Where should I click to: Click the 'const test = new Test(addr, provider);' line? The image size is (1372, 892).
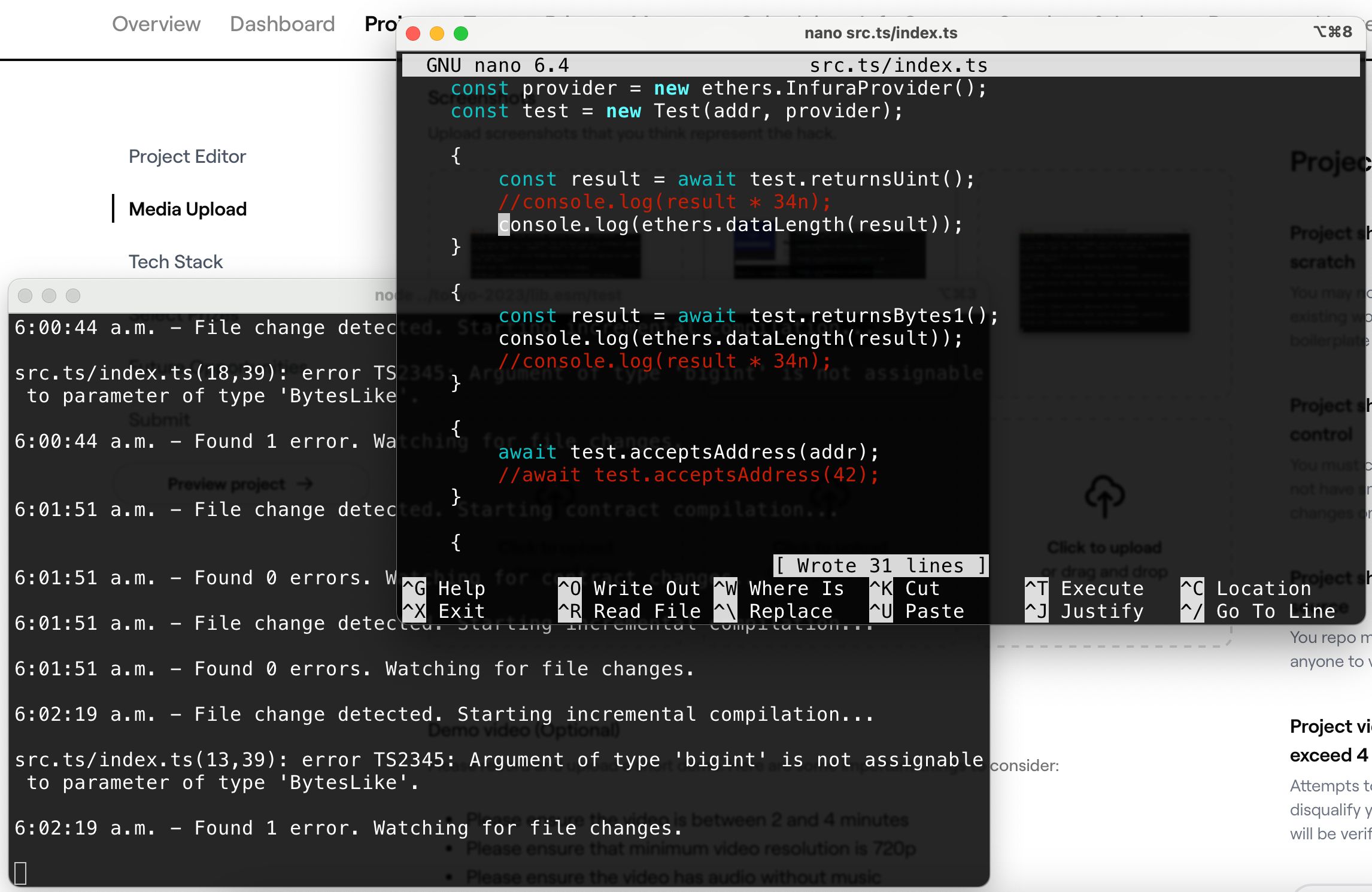[676, 111]
